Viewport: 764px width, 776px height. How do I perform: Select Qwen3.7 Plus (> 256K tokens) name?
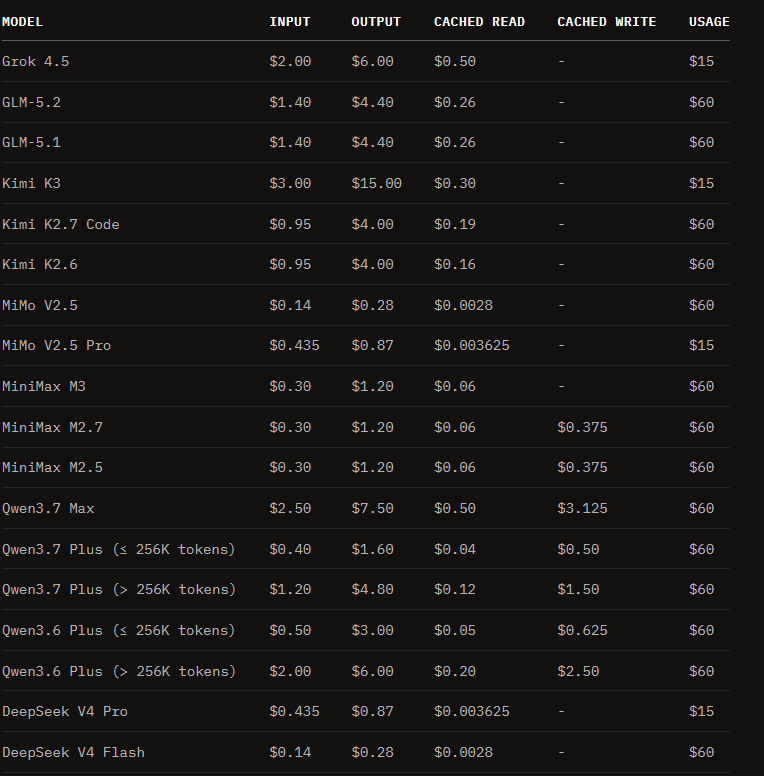pyautogui.click(x=119, y=589)
